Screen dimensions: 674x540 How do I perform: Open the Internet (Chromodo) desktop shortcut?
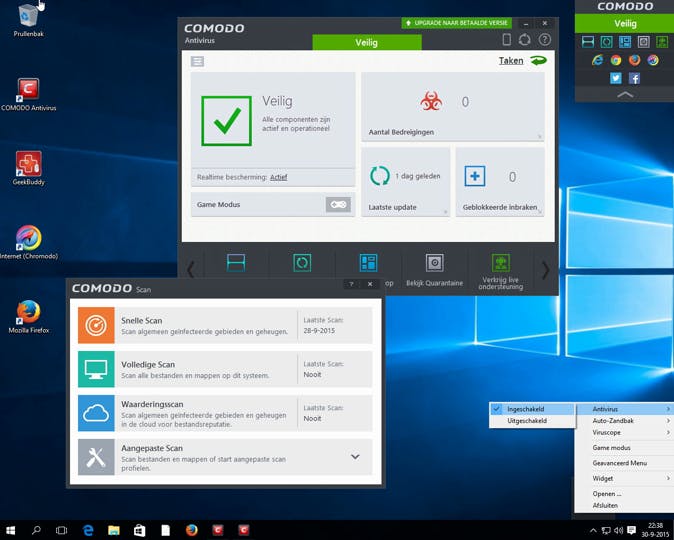click(29, 242)
